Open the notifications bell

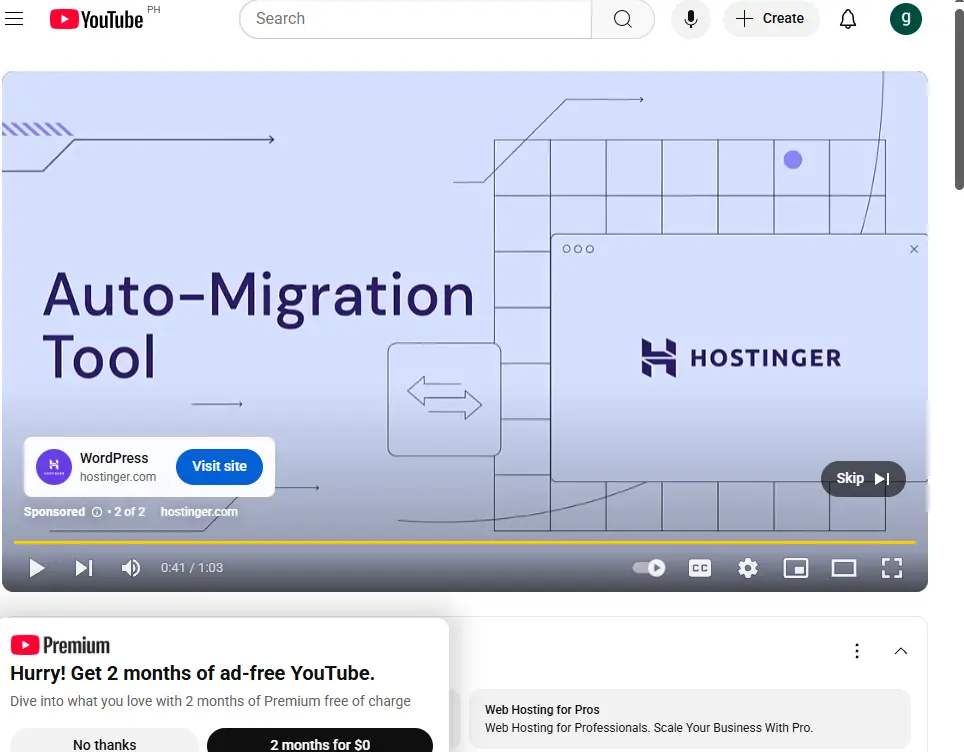(848, 19)
